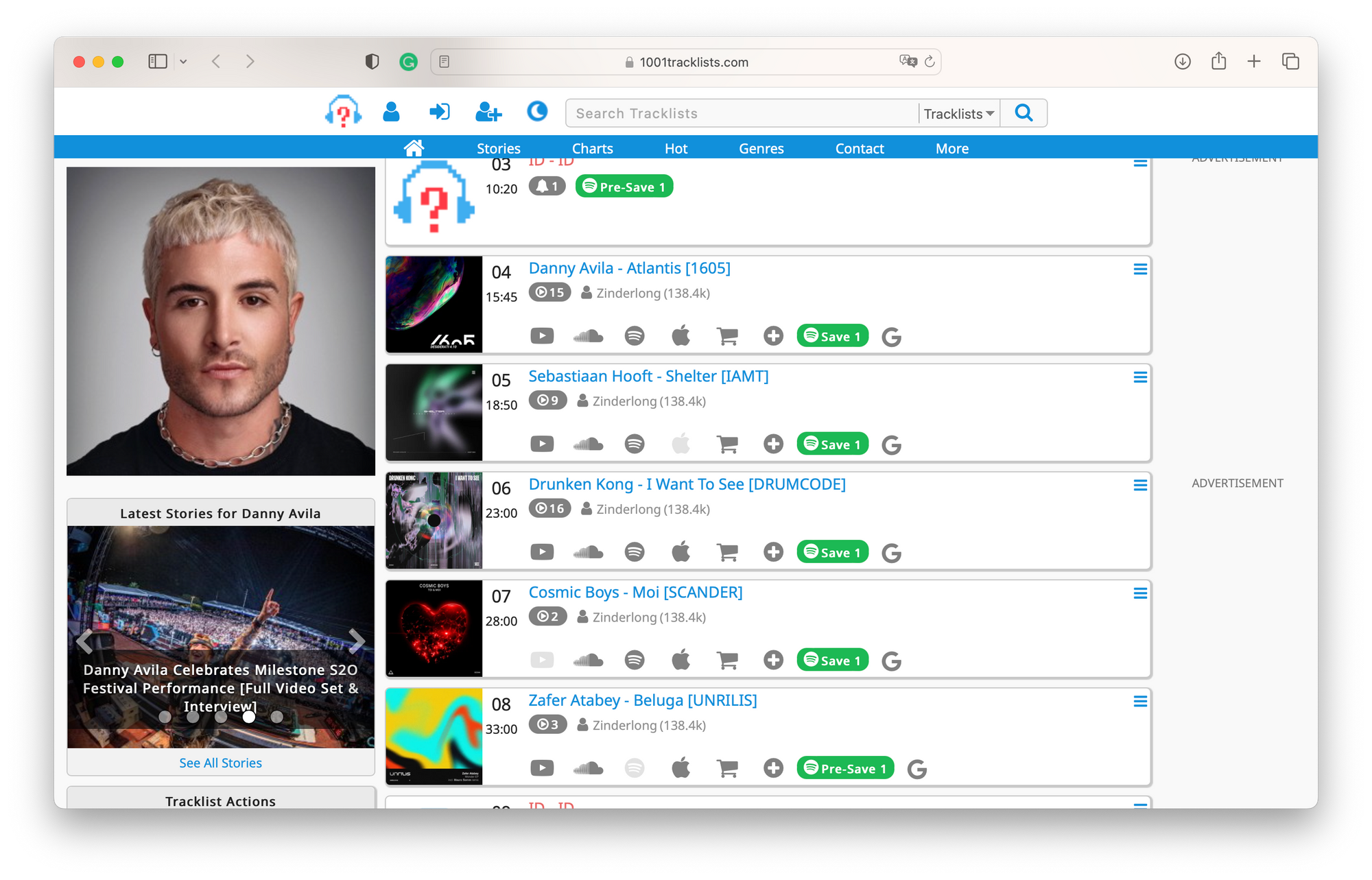Open the Tracklists search type dropdown

coord(958,114)
